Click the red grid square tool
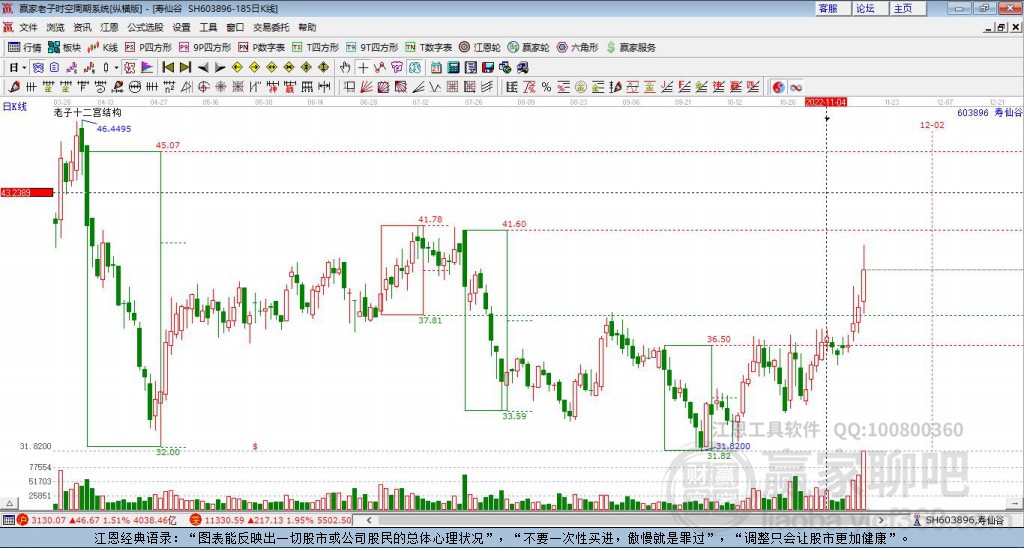This screenshot has width=1024, height=548. pyautogui.click(x=453, y=87)
